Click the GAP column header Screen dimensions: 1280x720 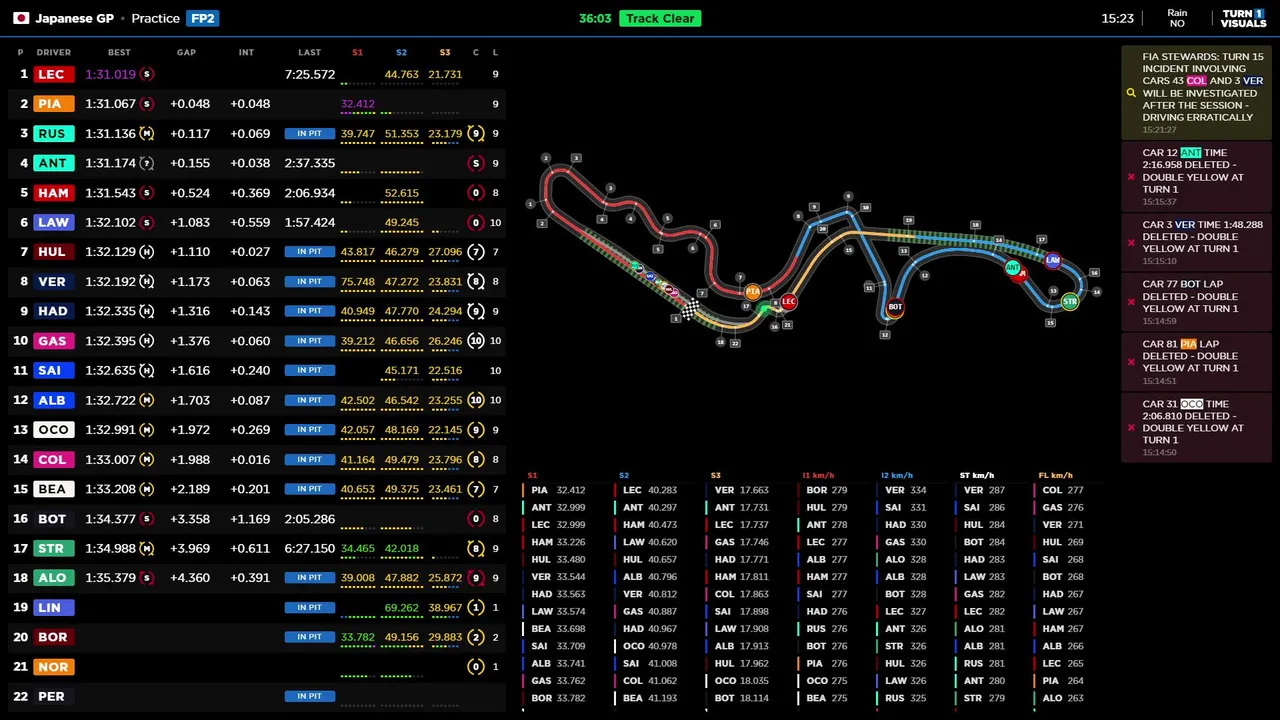pos(187,52)
